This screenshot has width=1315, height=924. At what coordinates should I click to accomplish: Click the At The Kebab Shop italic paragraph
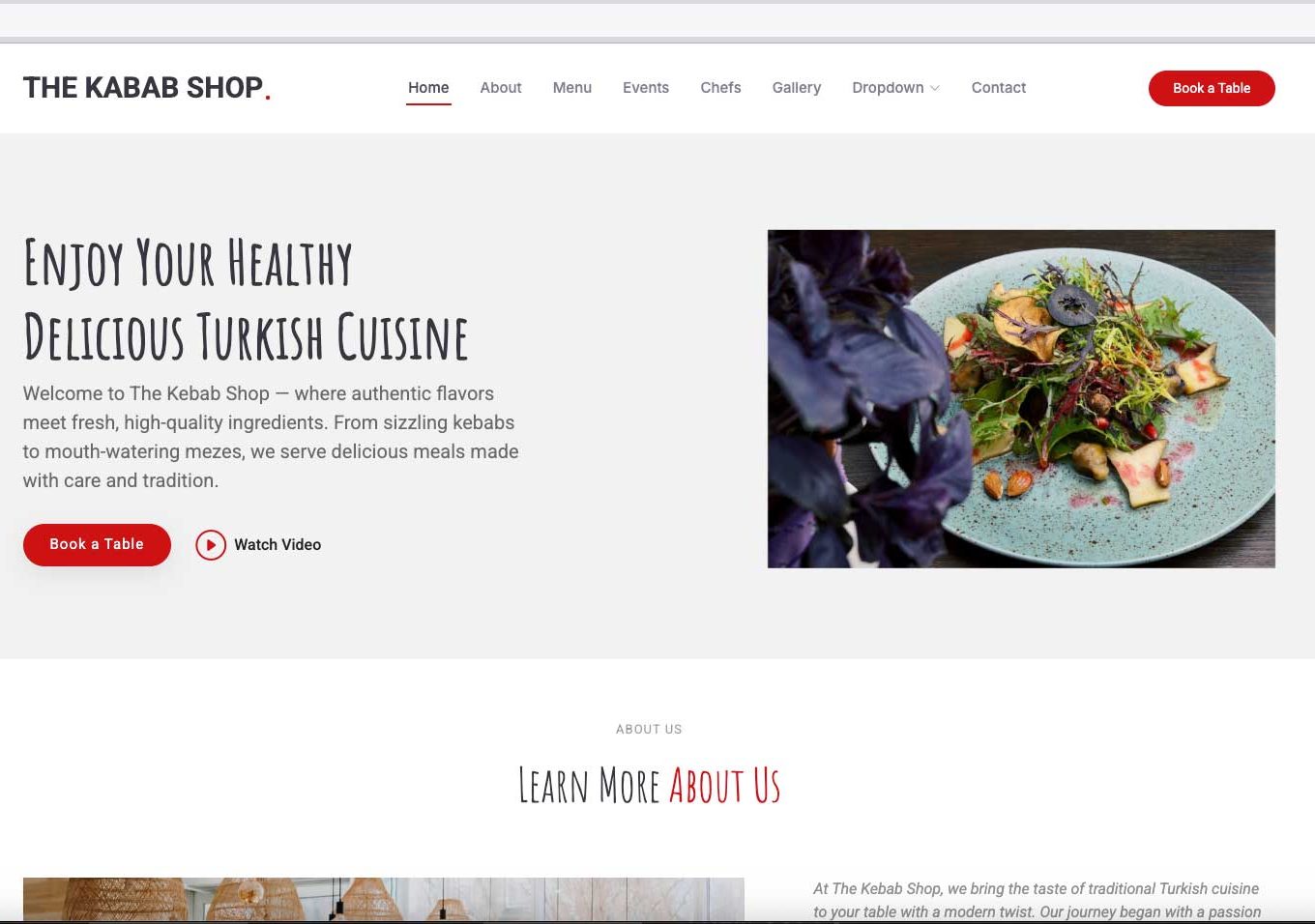point(1037,900)
